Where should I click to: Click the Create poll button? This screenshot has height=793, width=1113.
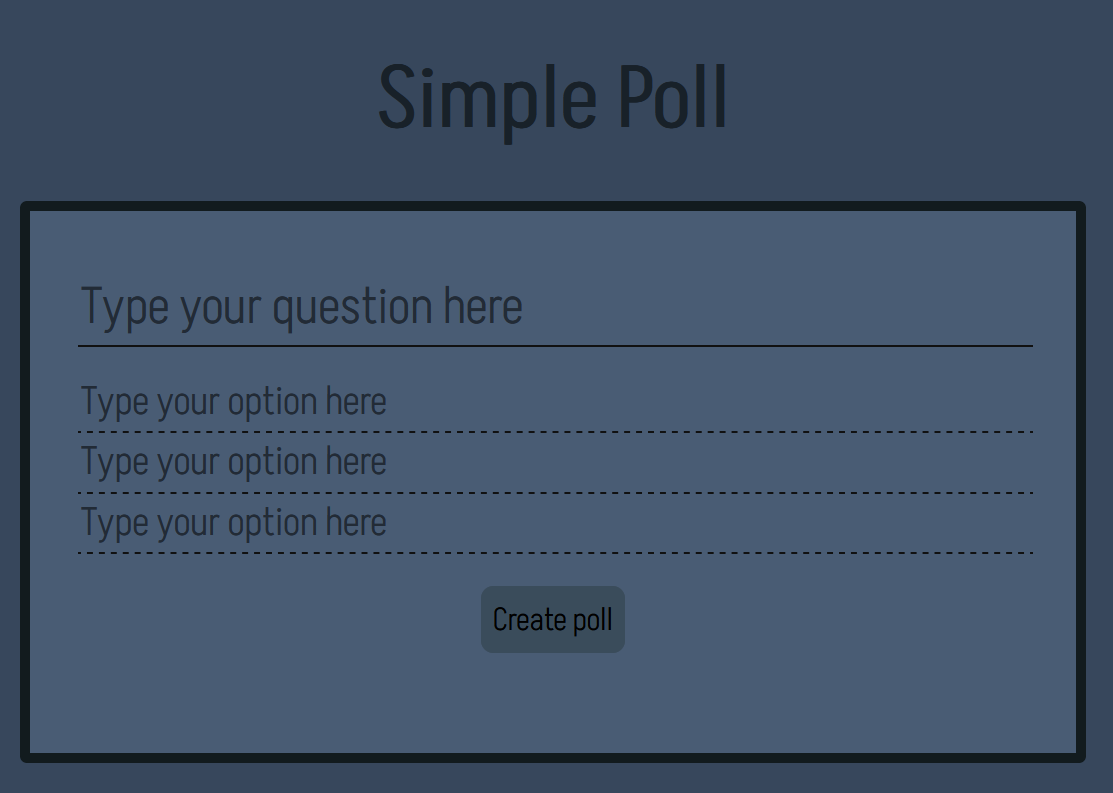click(x=552, y=619)
